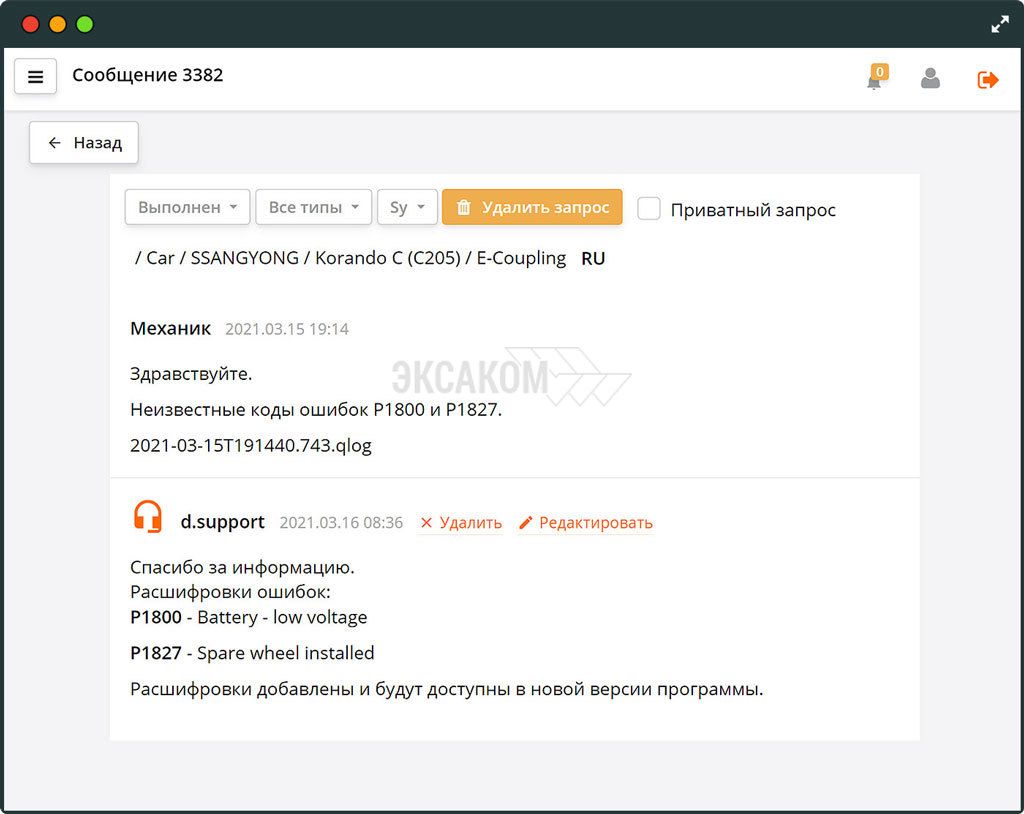Open notifications bell with badge
Viewport: 1024px width, 814px height.
(x=875, y=79)
